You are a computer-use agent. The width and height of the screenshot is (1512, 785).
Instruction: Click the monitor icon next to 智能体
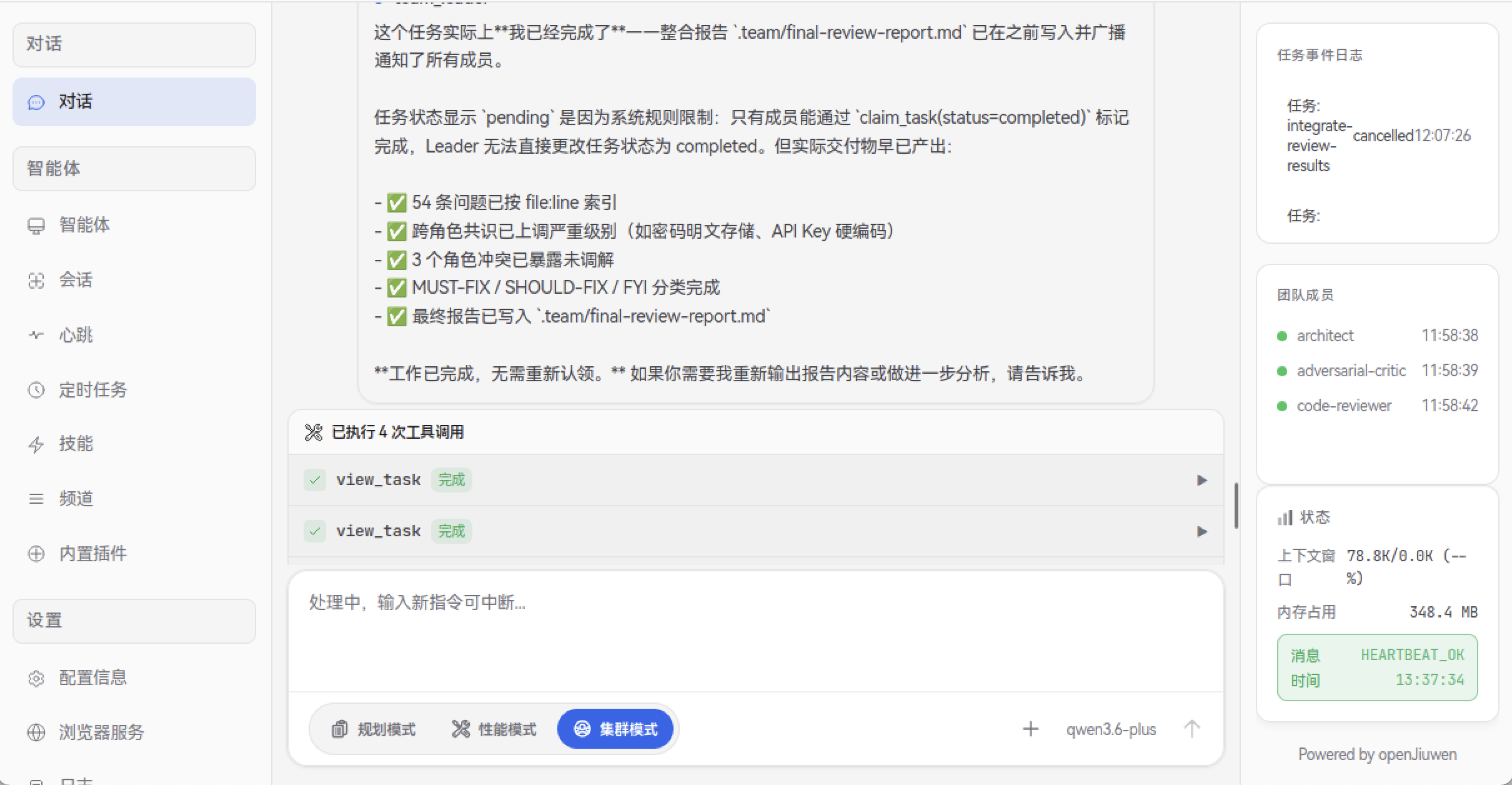click(x=36, y=226)
